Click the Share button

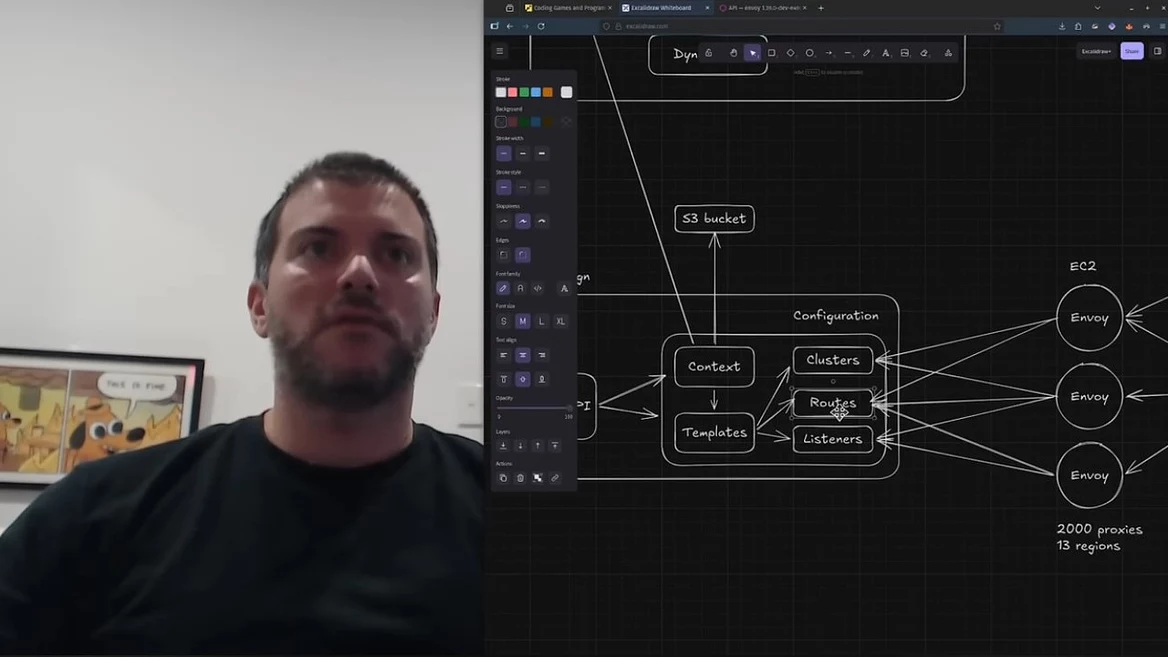point(1132,51)
